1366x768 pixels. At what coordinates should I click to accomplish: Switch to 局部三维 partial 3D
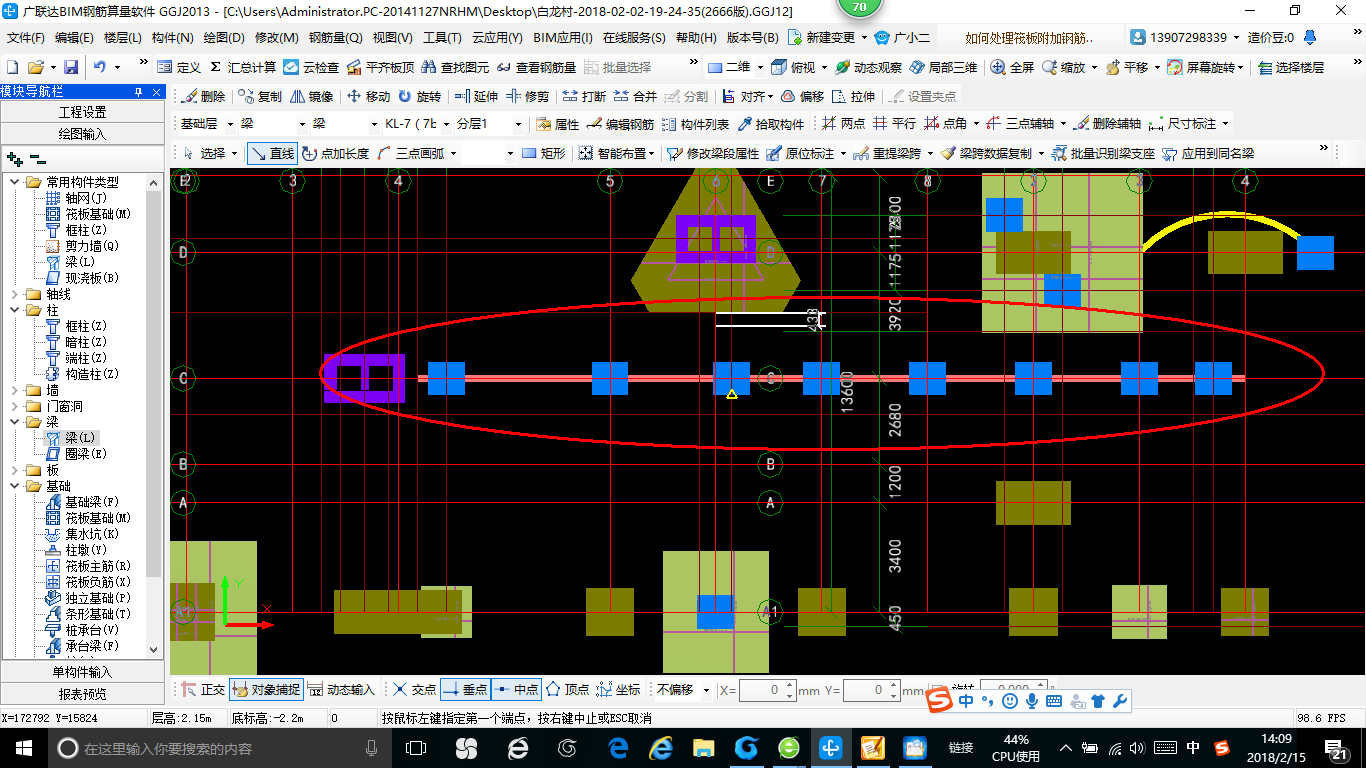click(x=943, y=67)
